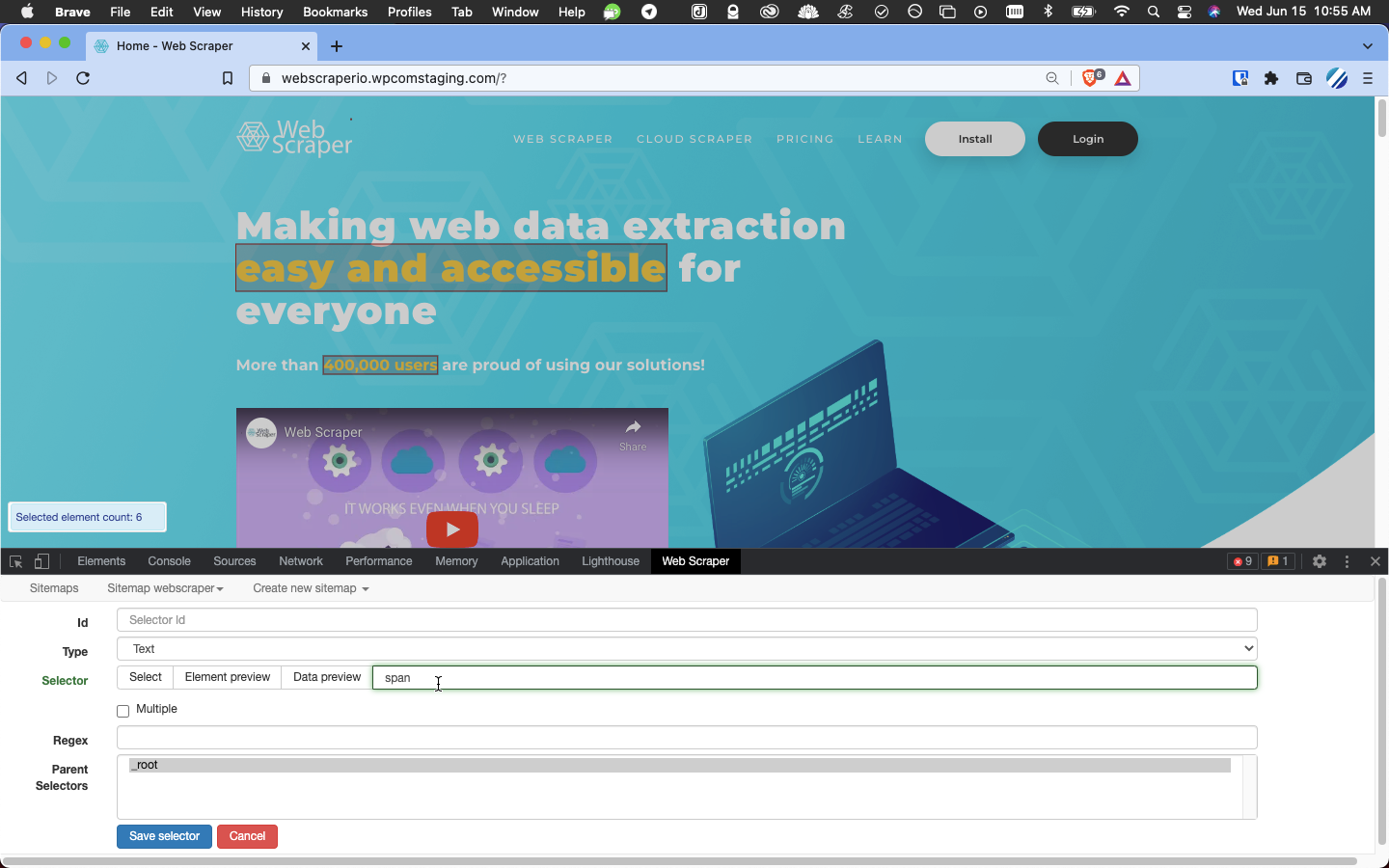The height and width of the screenshot is (868, 1389).
Task: Click the red Cancel button
Action: click(x=247, y=836)
